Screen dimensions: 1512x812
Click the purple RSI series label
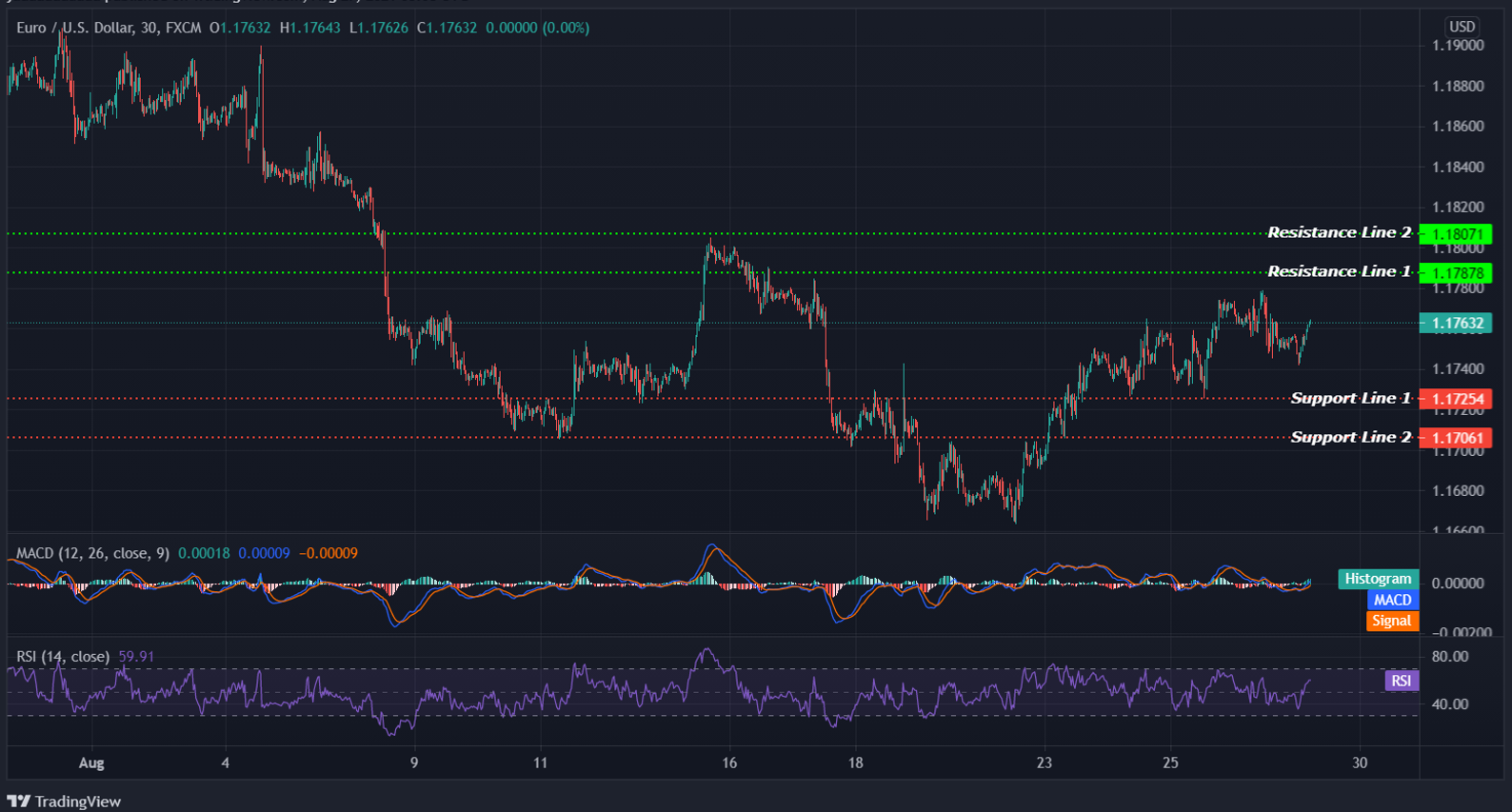1401,681
